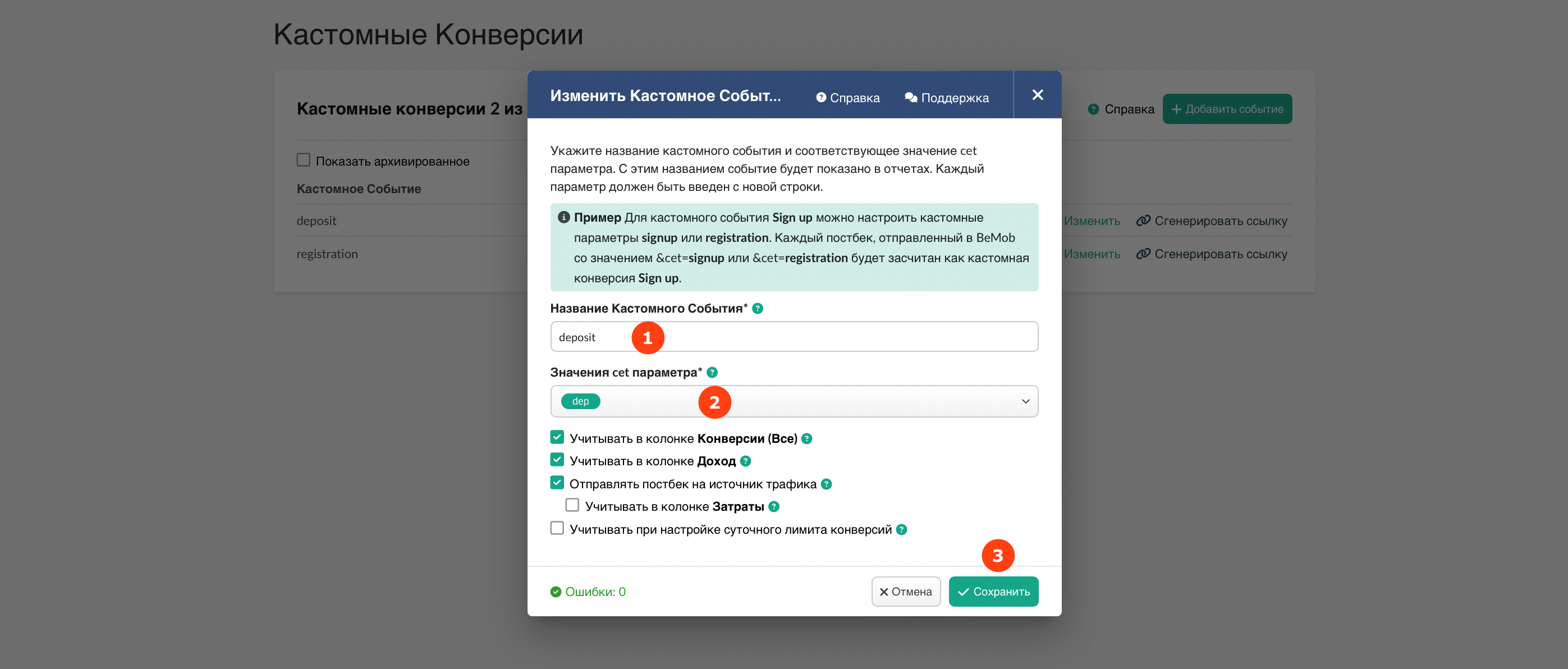Click help icon after Отправлять постбек на источник трафика
This screenshot has width=1568, height=669.
click(826, 484)
